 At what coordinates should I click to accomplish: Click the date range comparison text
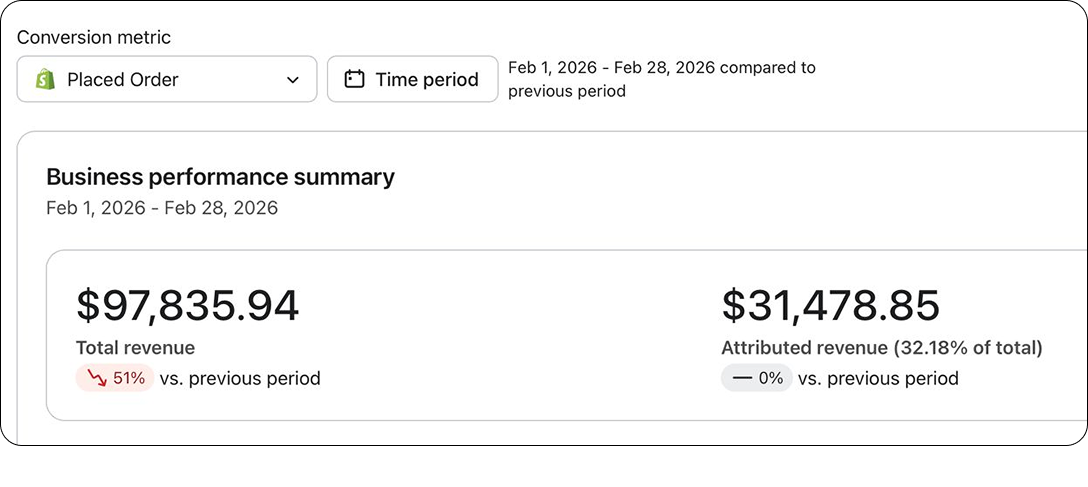662,79
